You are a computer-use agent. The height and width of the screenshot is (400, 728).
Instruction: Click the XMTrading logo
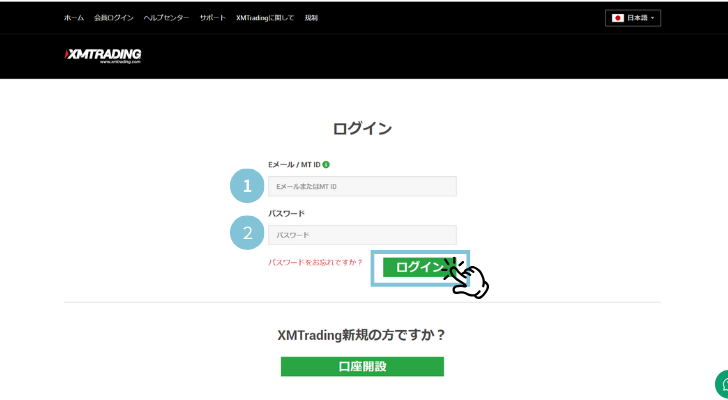pos(103,55)
